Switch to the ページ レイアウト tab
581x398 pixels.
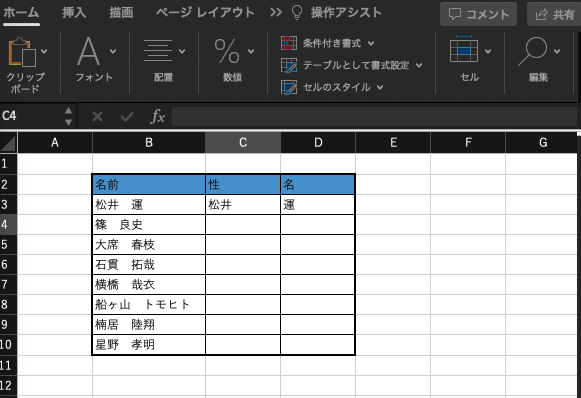(205, 13)
